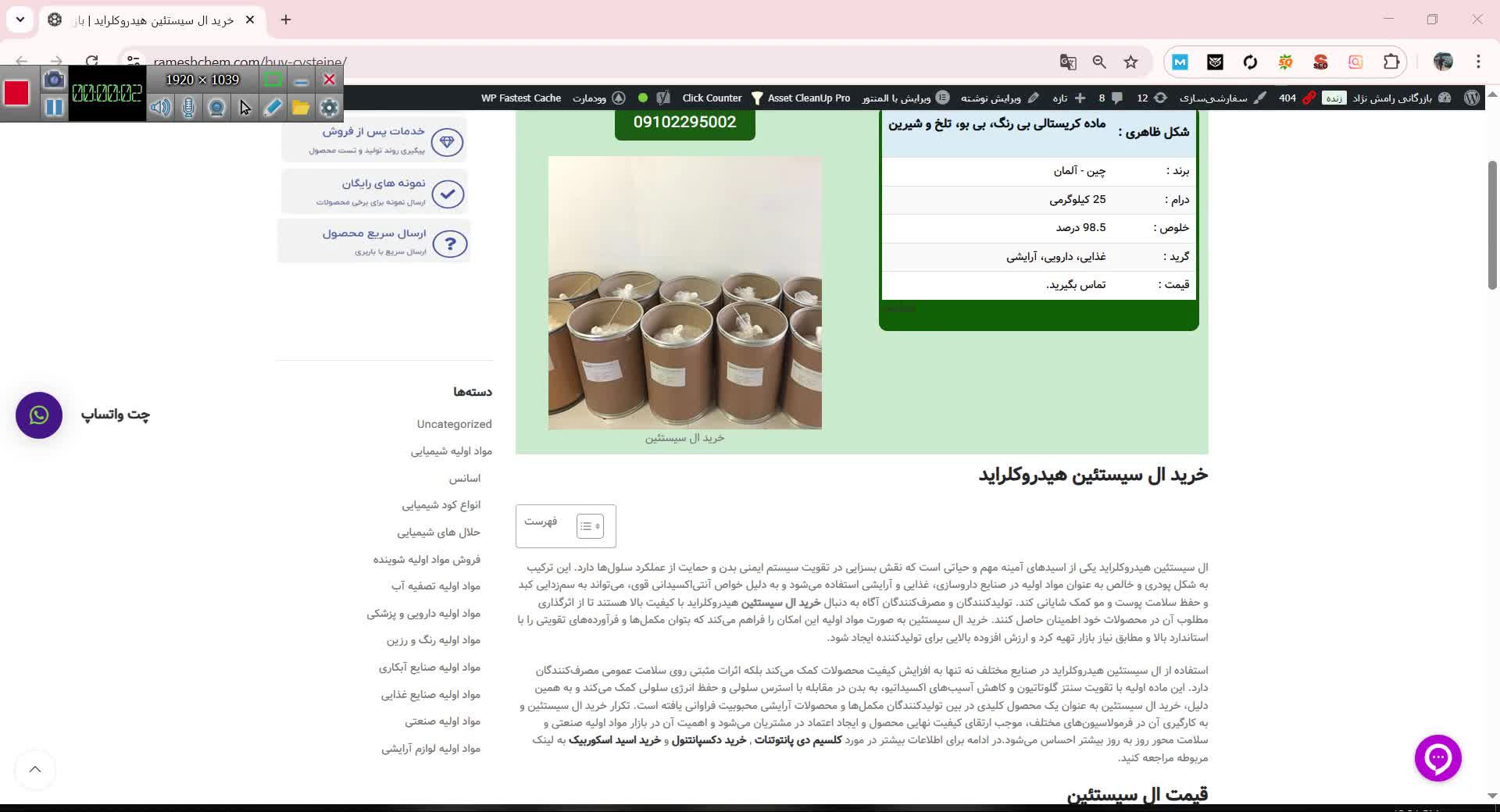1500x812 pixels.
Task: Click the circular arrows browser extension
Action: (1250, 62)
